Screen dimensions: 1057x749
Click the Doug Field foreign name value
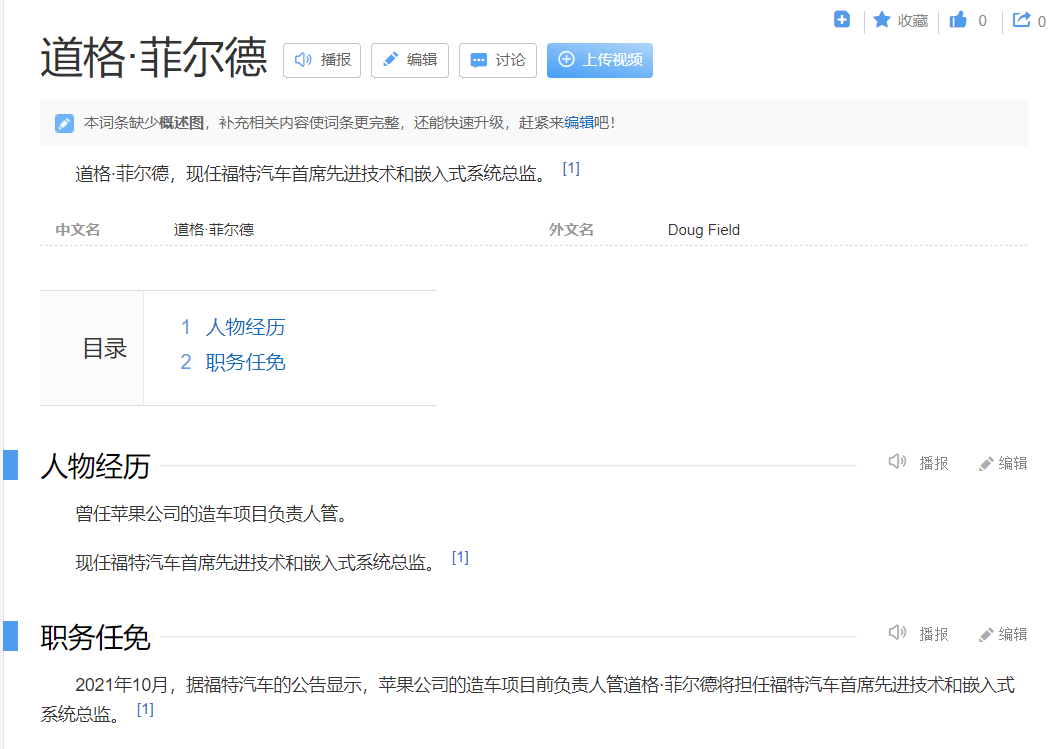coord(704,230)
